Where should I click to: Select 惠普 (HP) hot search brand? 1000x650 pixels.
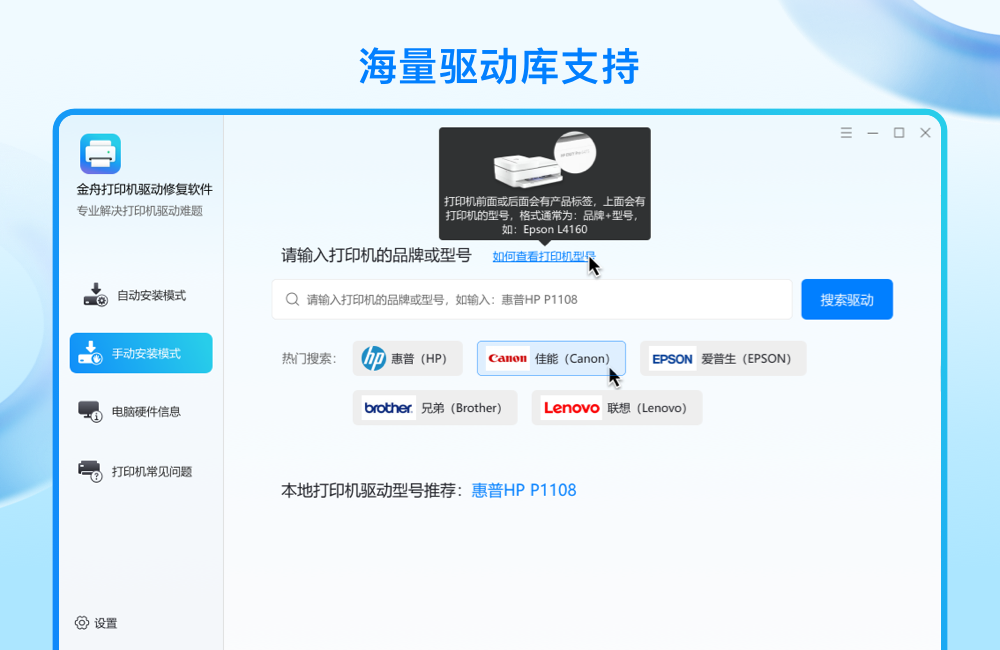point(407,358)
